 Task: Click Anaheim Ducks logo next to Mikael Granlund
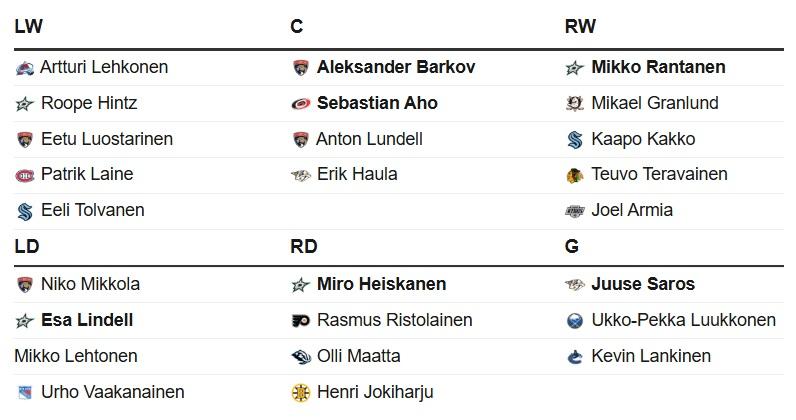(x=575, y=104)
